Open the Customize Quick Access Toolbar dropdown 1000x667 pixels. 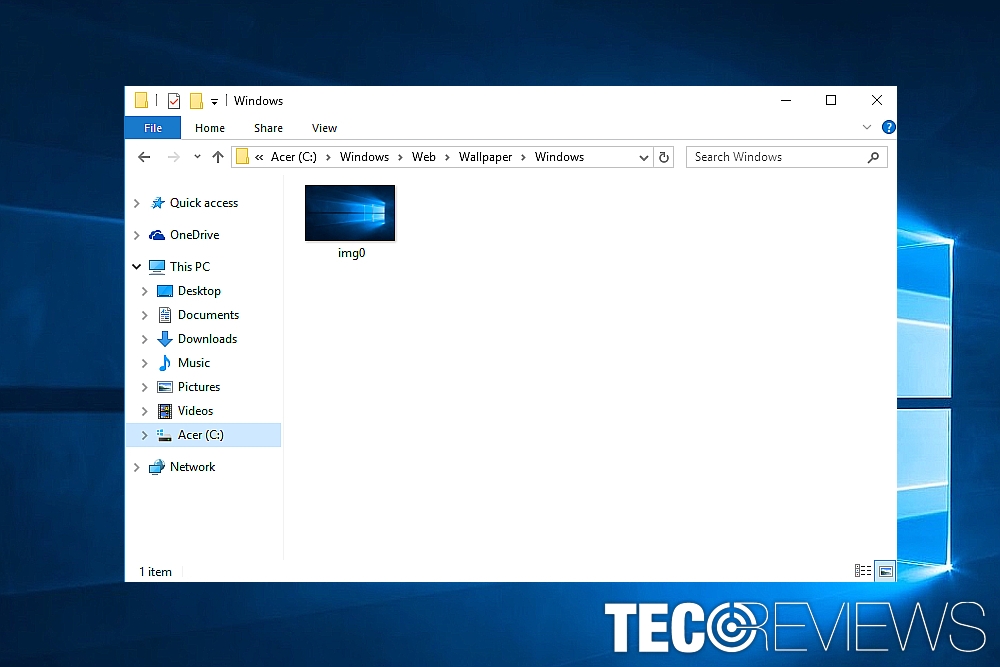coord(214,101)
